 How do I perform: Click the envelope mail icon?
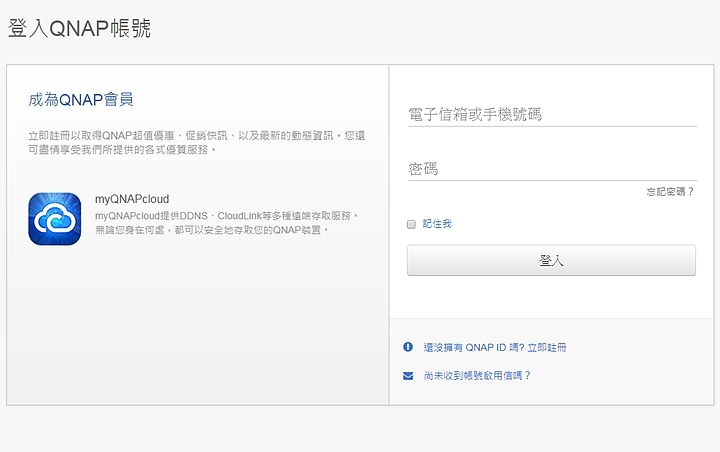pyautogui.click(x=408, y=376)
